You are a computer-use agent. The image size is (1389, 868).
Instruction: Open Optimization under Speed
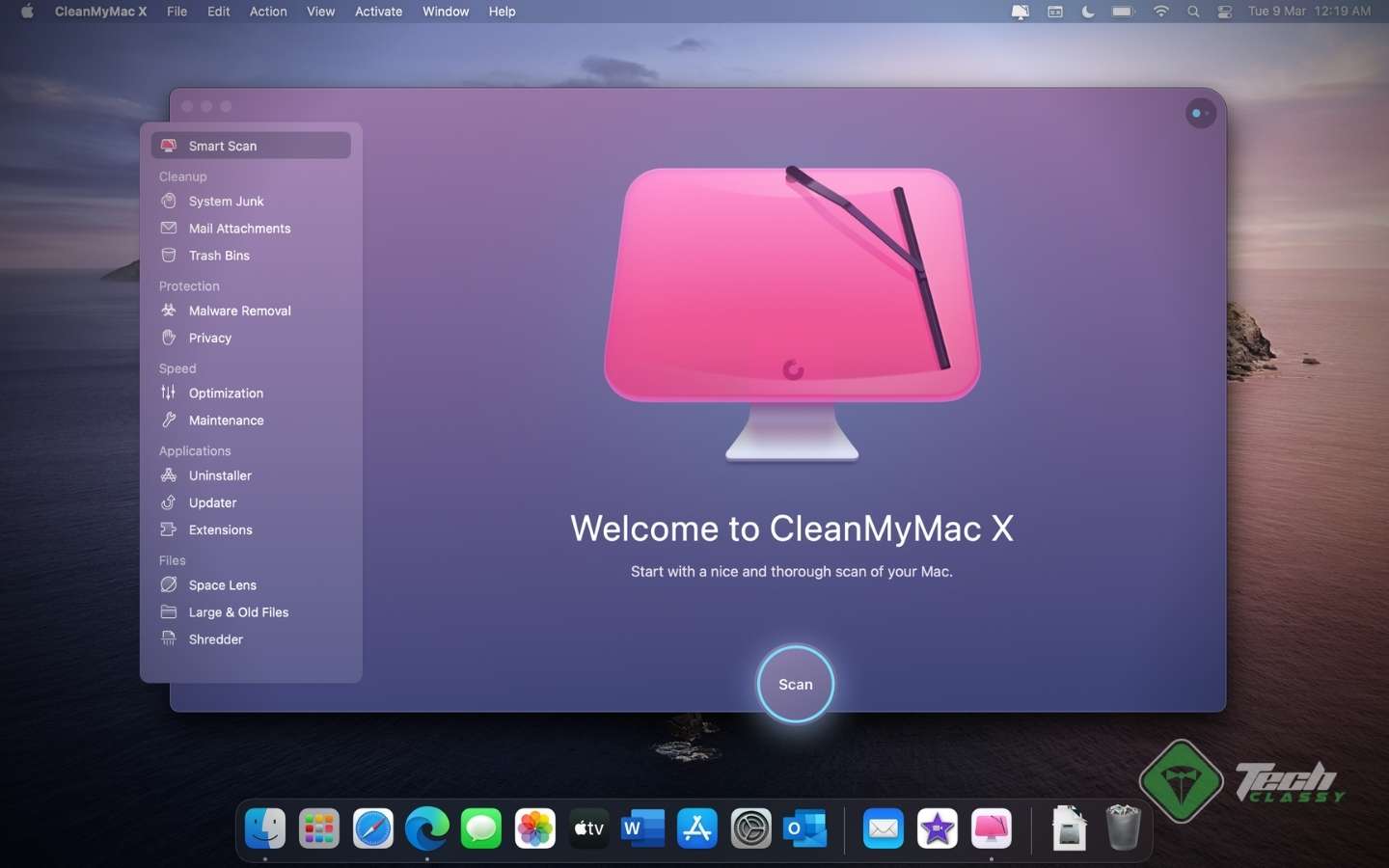pos(226,393)
